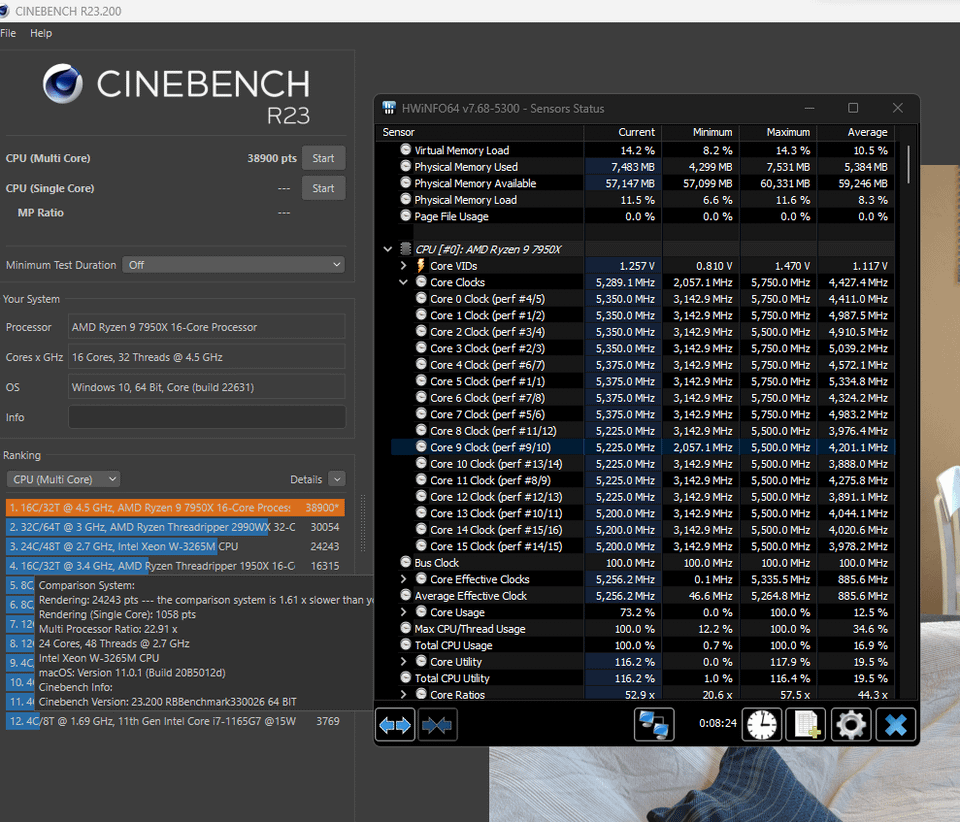Expand the Core Ratios group
Image resolution: width=960 pixels, height=822 pixels.
click(403, 695)
